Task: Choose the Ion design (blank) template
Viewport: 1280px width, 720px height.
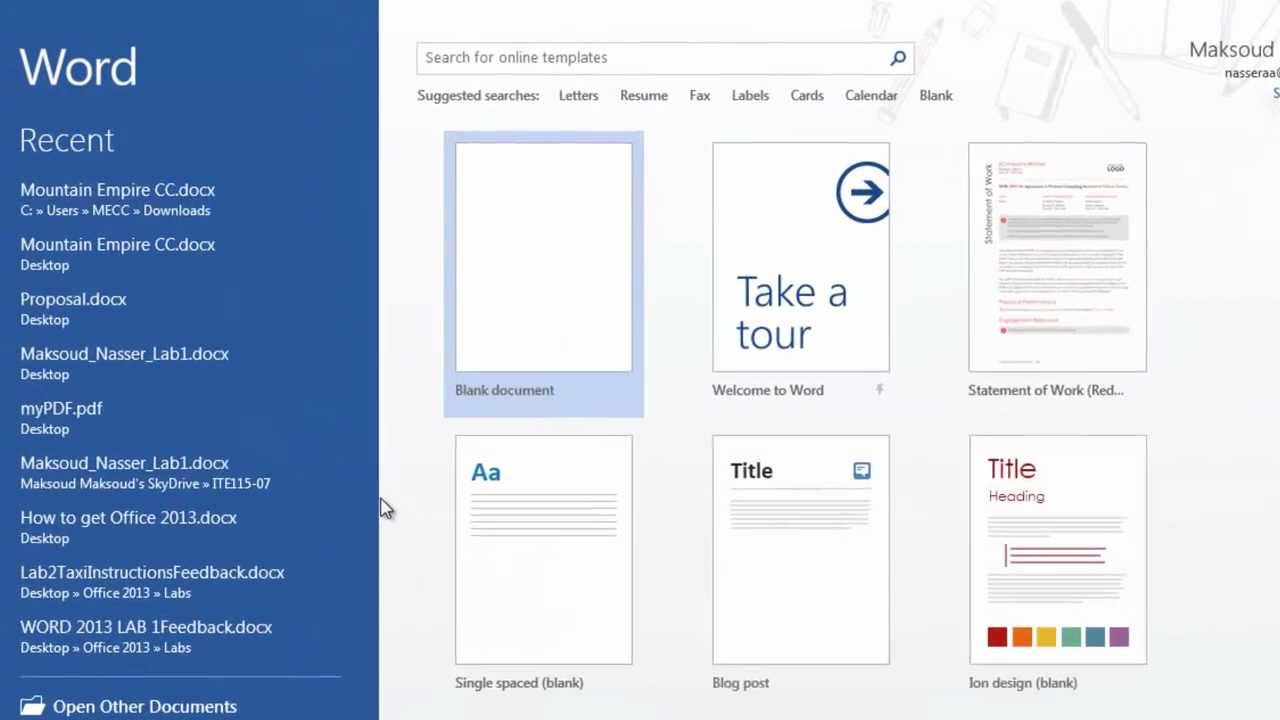Action: point(1057,563)
